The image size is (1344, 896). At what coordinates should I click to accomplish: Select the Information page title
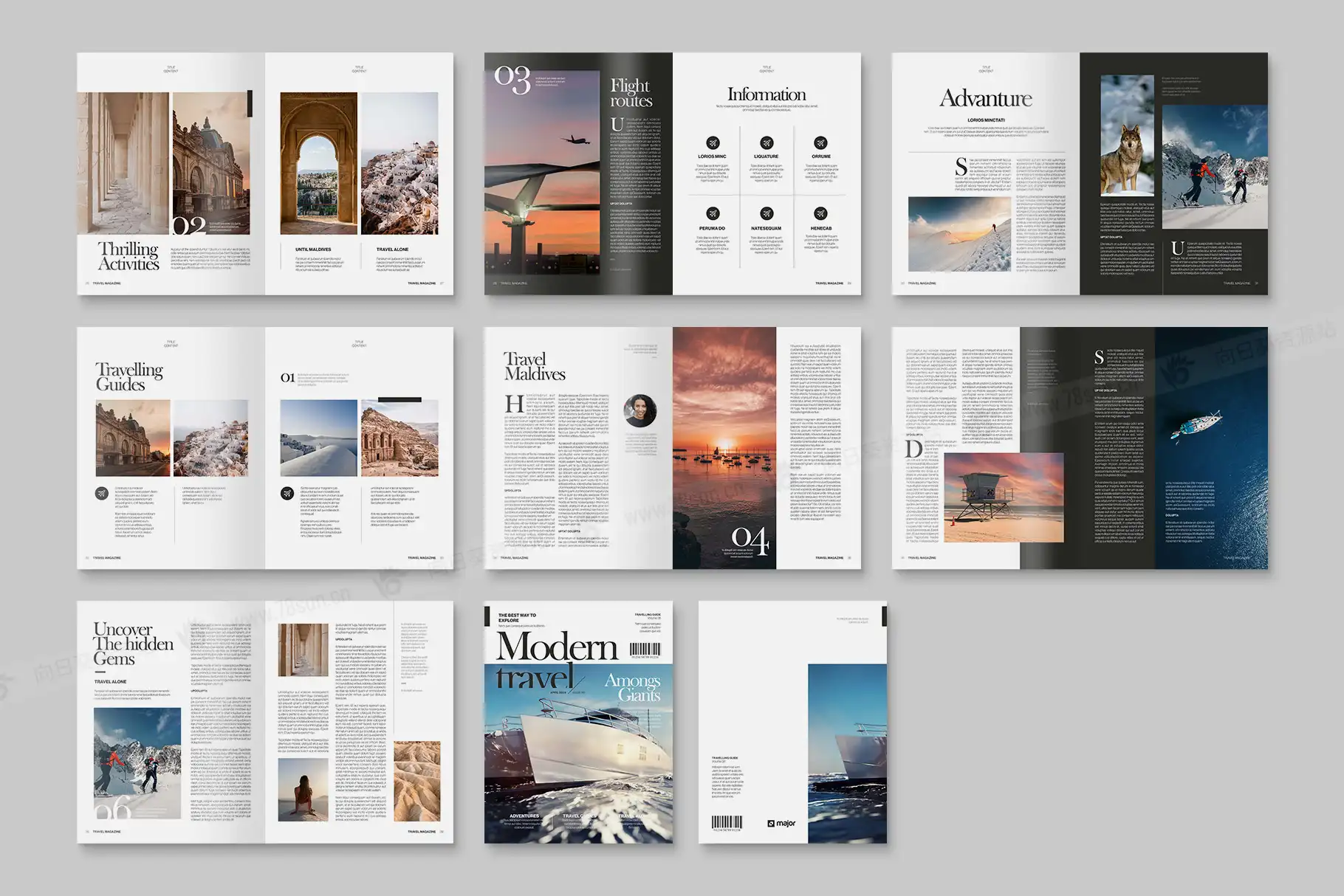pyautogui.click(x=766, y=94)
